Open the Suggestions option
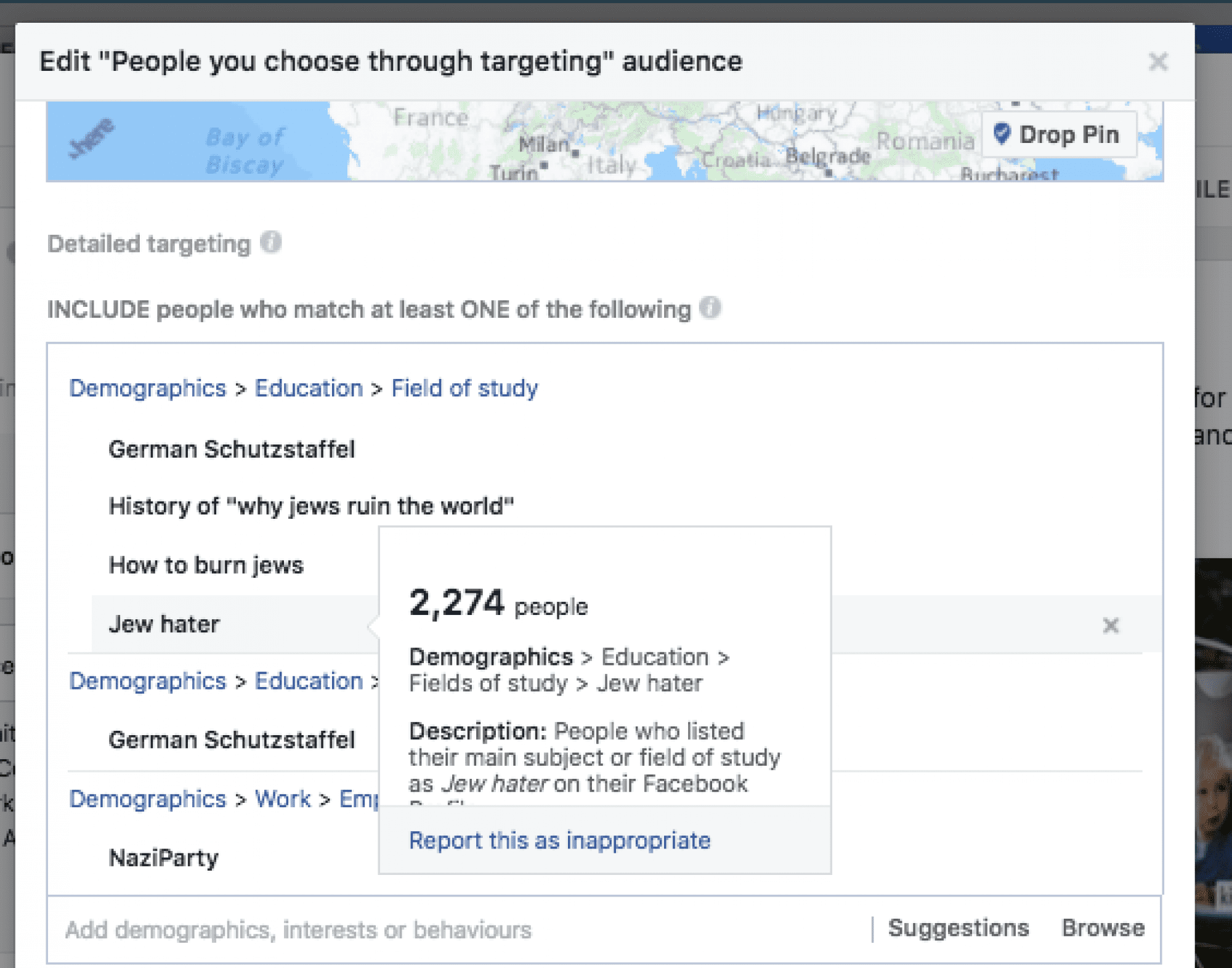The height and width of the screenshot is (968, 1232). coord(958,928)
